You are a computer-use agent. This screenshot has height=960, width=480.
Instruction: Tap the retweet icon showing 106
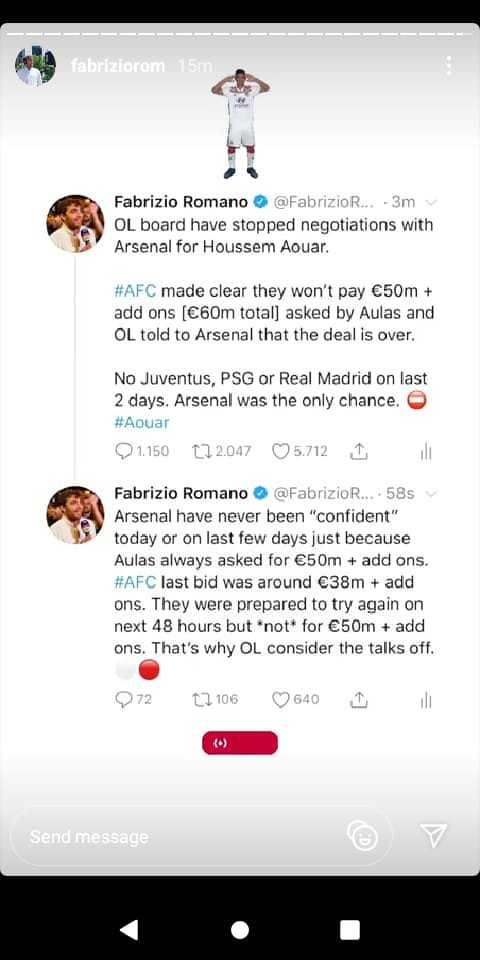pos(201,699)
